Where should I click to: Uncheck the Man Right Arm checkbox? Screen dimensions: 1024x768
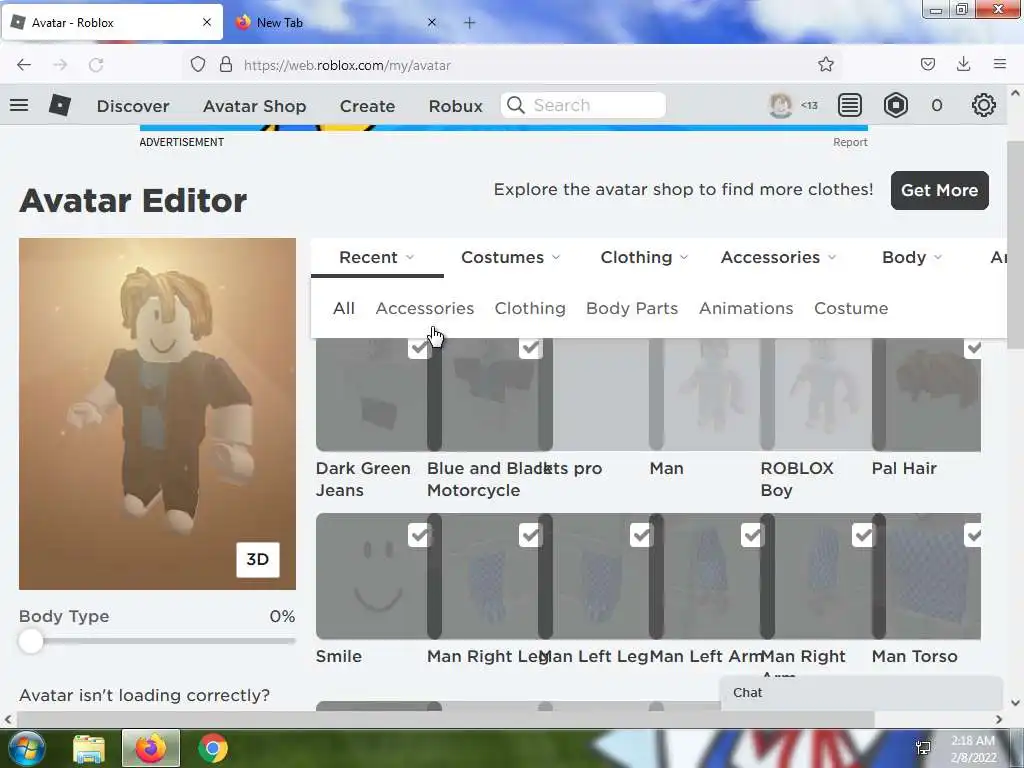[x=863, y=536]
